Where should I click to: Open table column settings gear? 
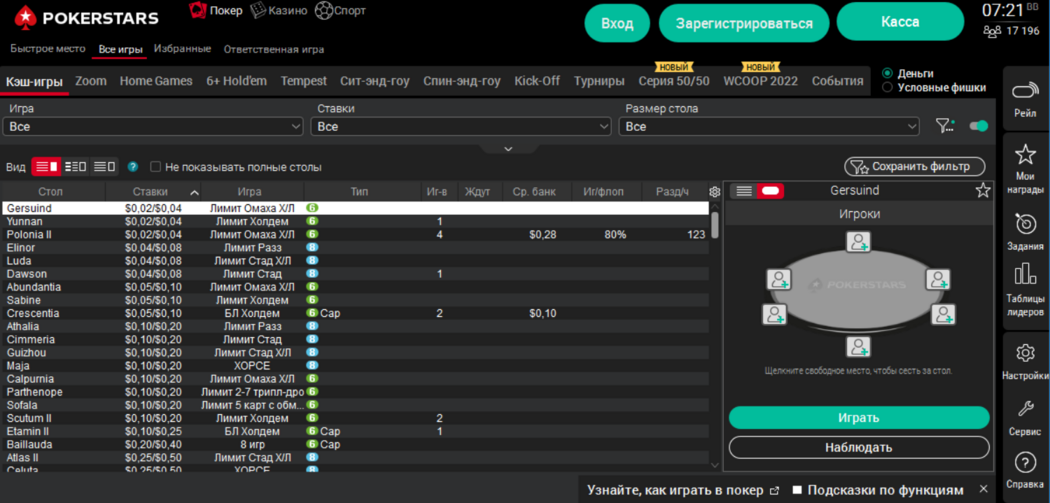[x=714, y=192]
